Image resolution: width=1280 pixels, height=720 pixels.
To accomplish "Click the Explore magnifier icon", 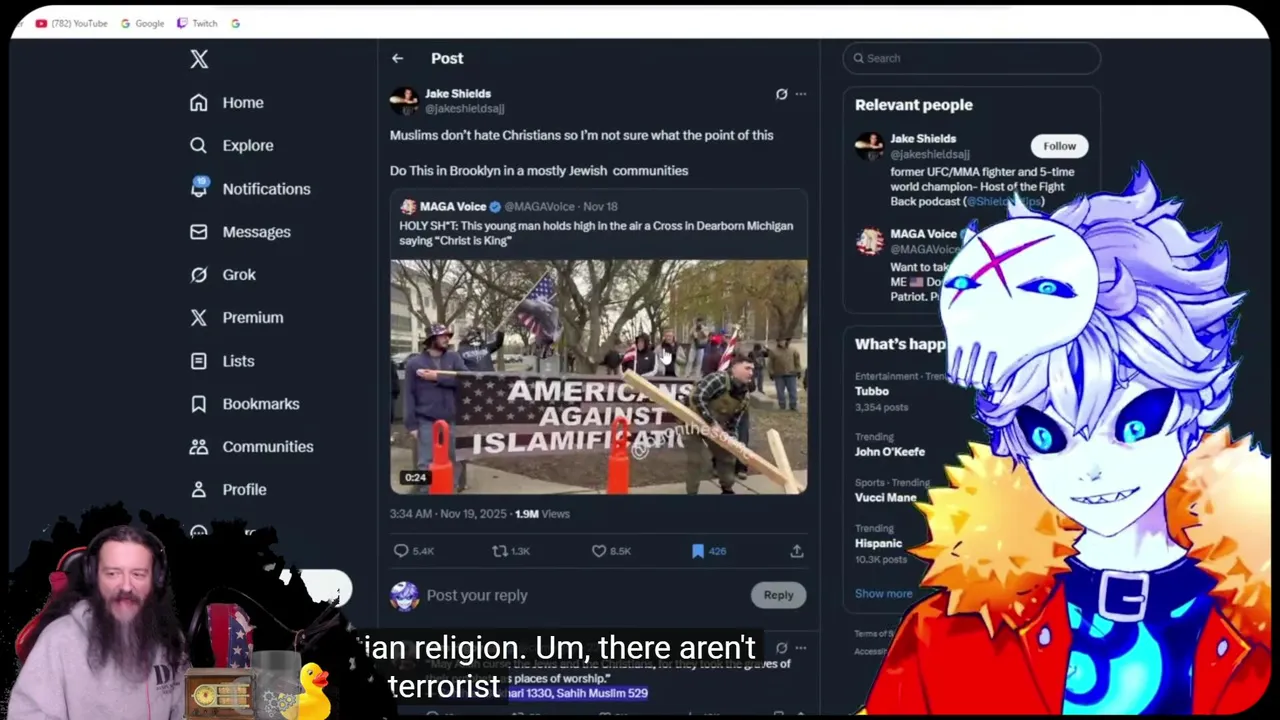I will (199, 145).
